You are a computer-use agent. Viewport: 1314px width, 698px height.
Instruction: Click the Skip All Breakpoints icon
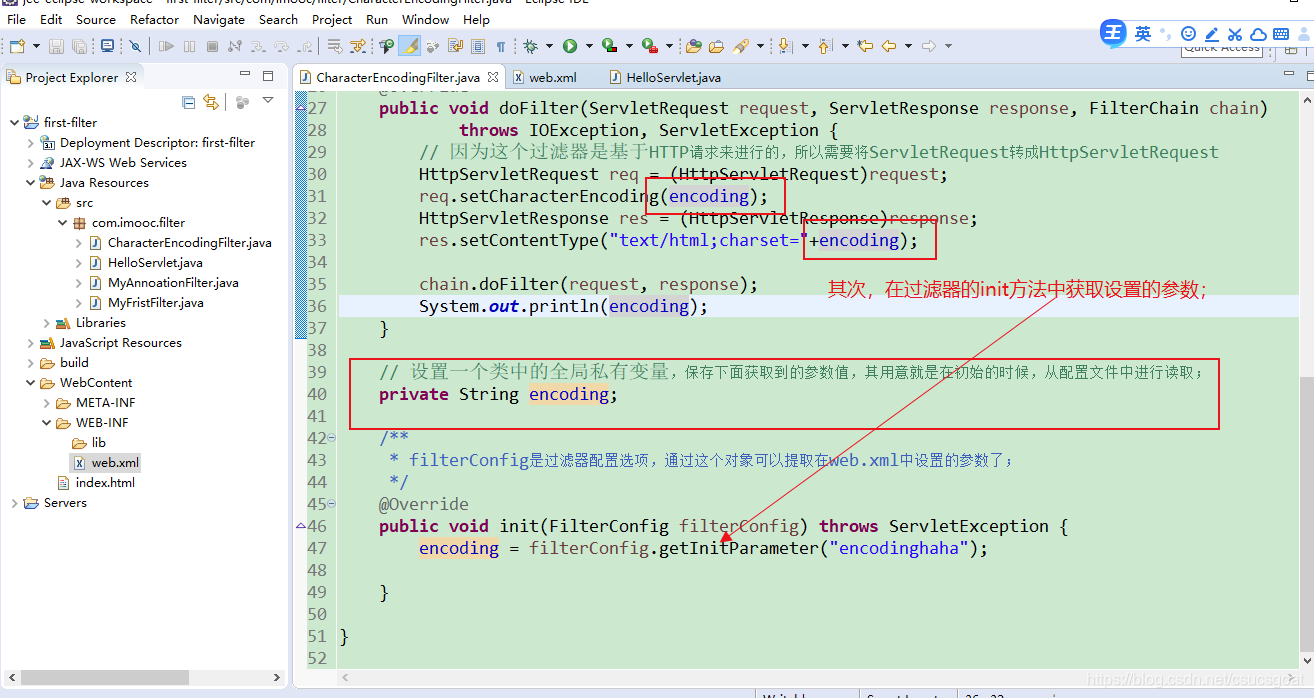coord(135,46)
